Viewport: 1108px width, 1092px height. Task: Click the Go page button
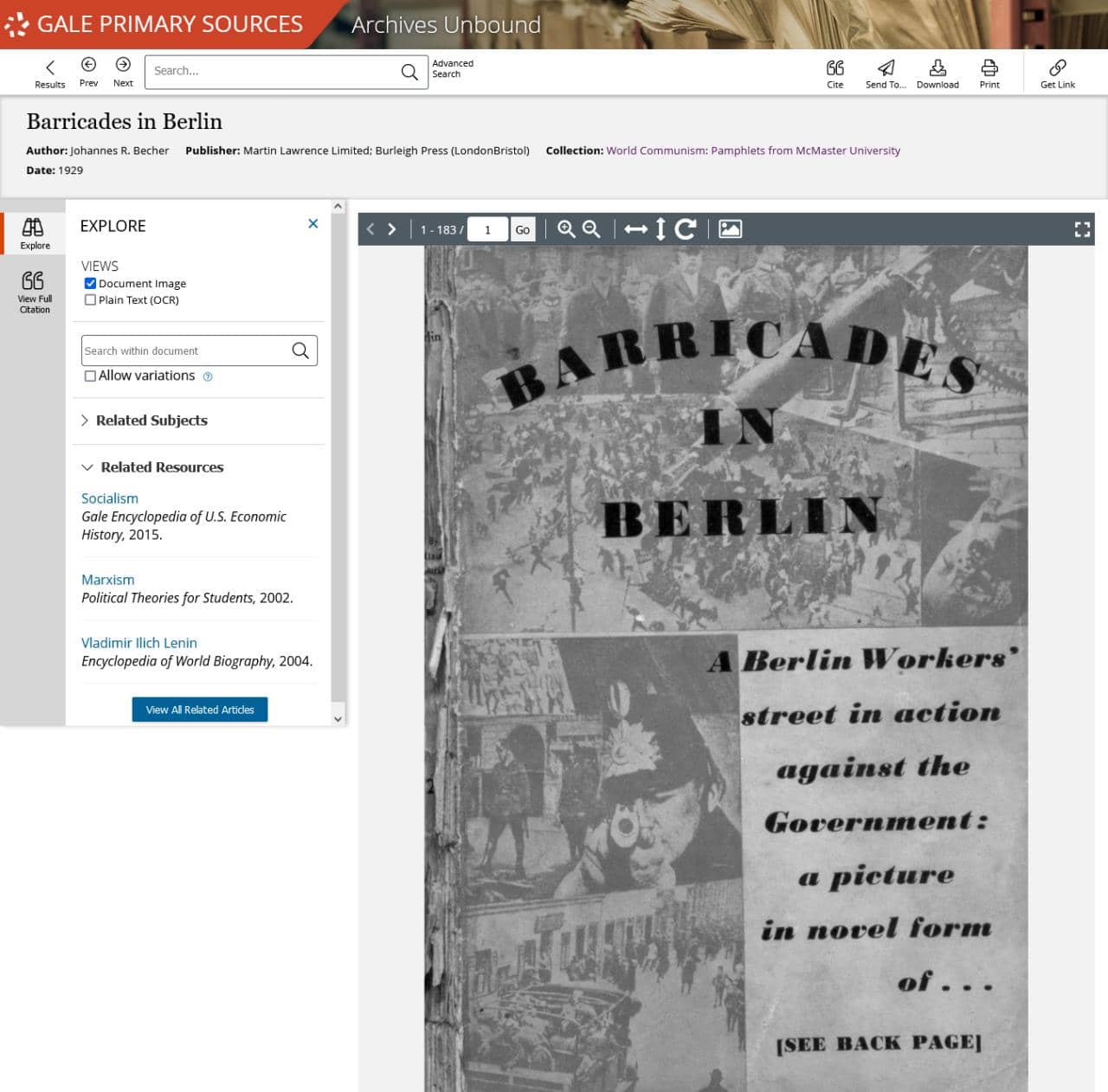[523, 229]
